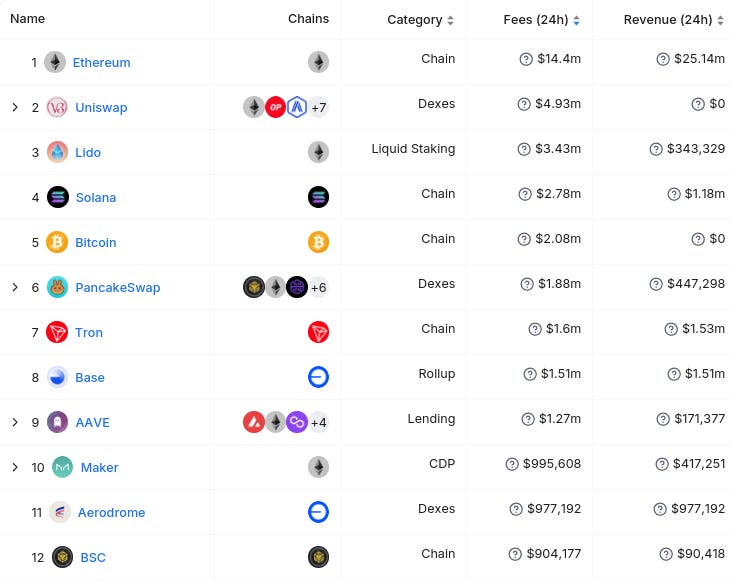Click Aerodrome's $977,192 fees value
Viewport: 734px width, 580px height.
tap(554, 508)
